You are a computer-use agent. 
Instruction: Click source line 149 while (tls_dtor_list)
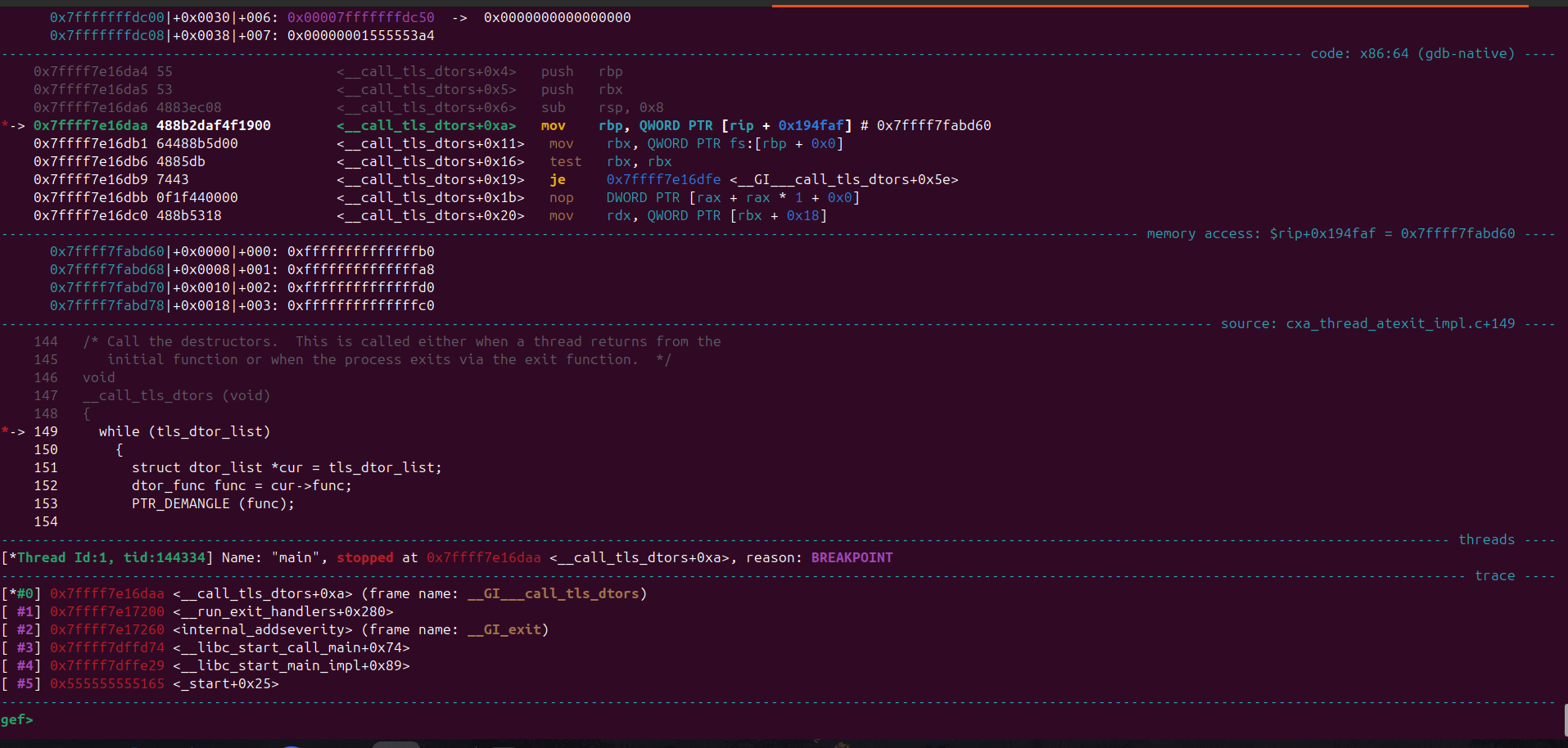click(x=184, y=431)
